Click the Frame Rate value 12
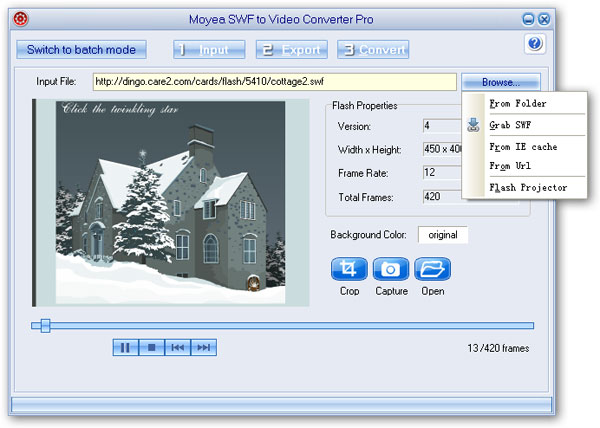 (442, 173)
